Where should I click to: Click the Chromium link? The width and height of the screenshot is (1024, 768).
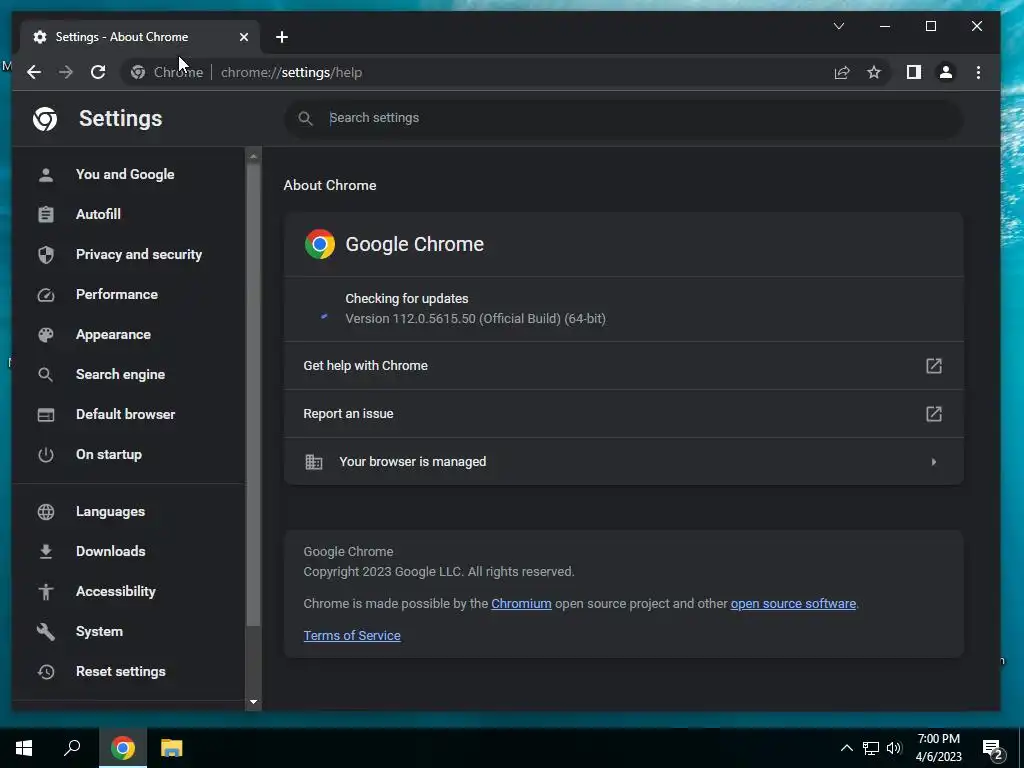[521, 603]
